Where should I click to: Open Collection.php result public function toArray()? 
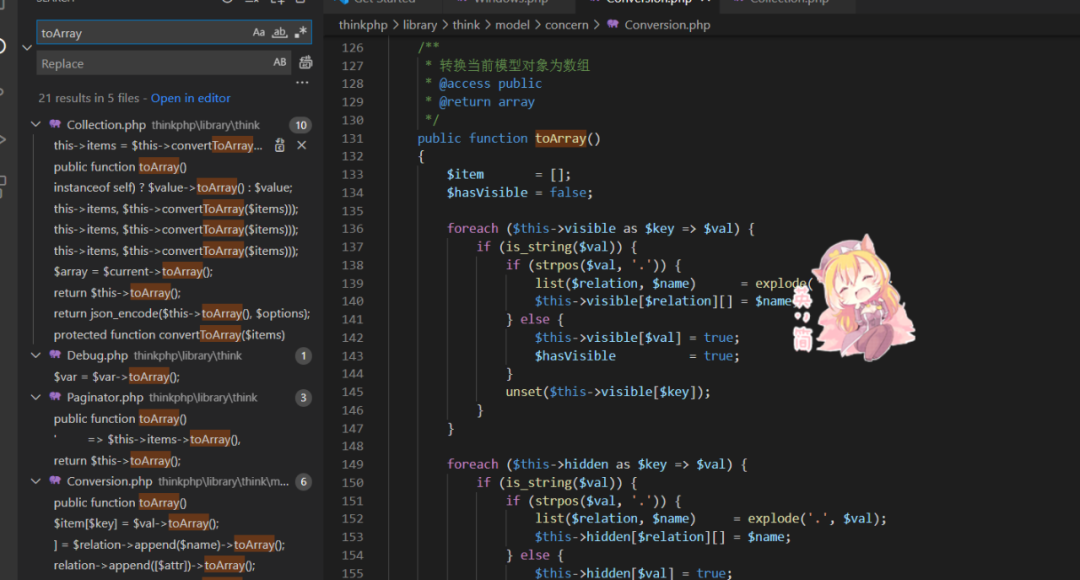pyautogui.click(x=120, y=167)
